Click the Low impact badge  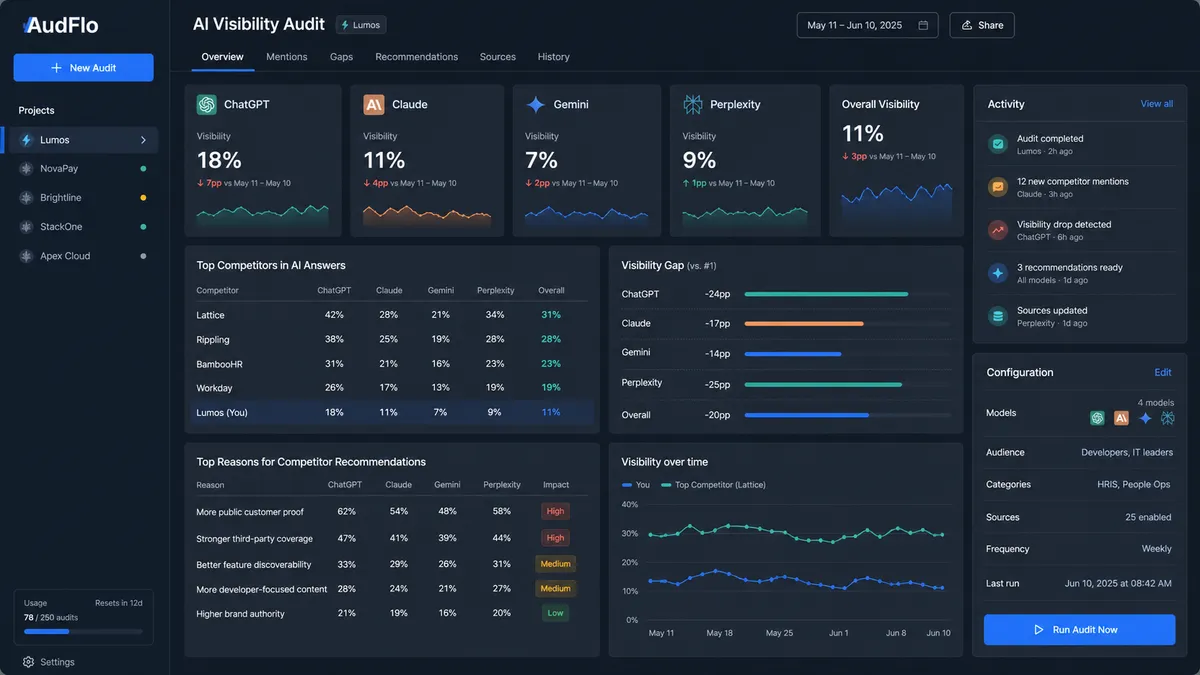click(x=555, y=613)
